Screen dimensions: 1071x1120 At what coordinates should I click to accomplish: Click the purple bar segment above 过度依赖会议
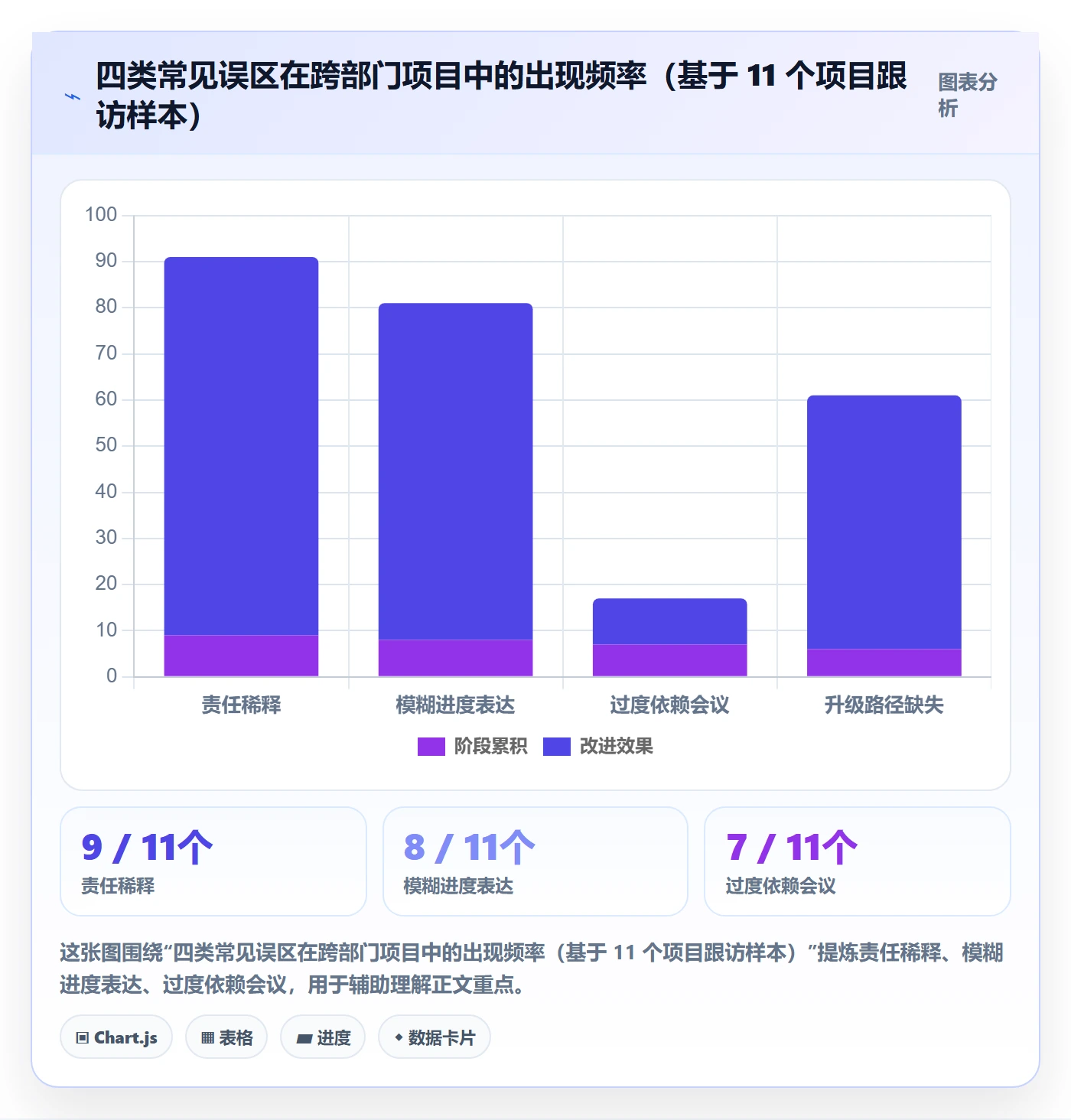coord(670,660)
